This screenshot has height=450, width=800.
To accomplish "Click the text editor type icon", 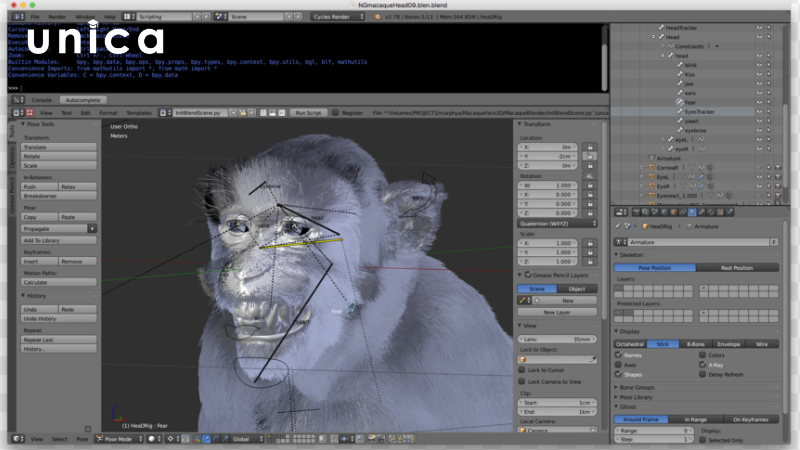I will tap(17, 113).
